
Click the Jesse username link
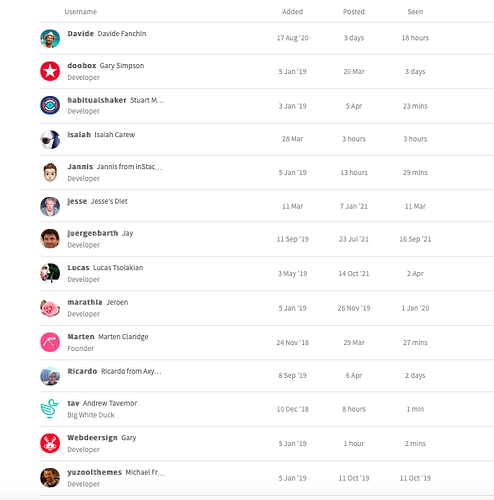77,201
